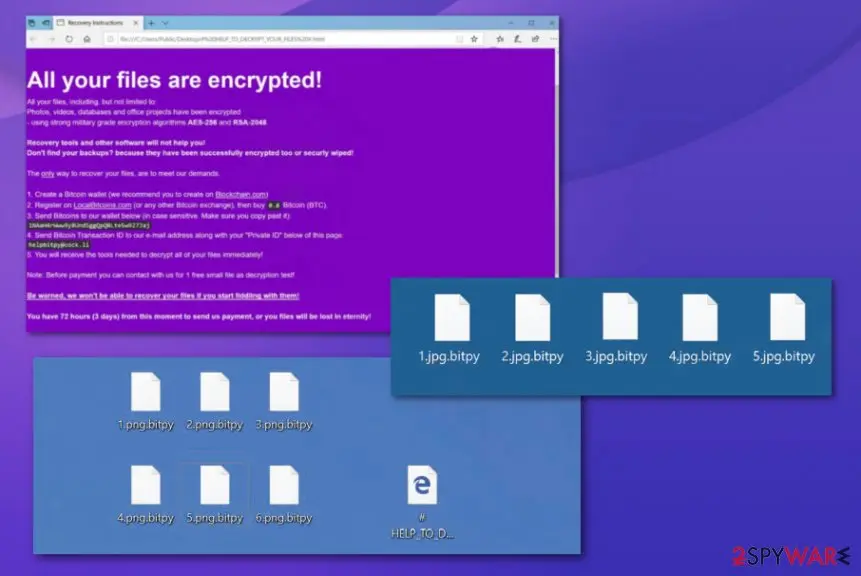This screenshot has height=576, width=861.
Task: Minimize the Edge browser window
Action: tap(511, 23)
